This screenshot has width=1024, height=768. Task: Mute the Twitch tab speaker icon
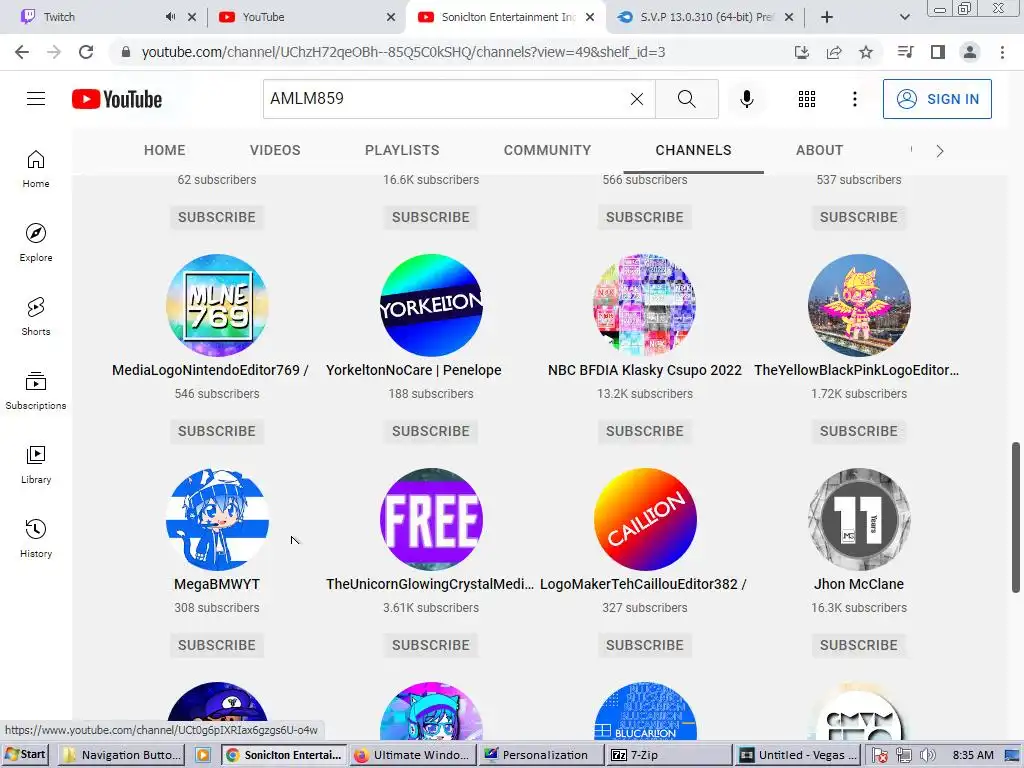(x=170, y=17)
